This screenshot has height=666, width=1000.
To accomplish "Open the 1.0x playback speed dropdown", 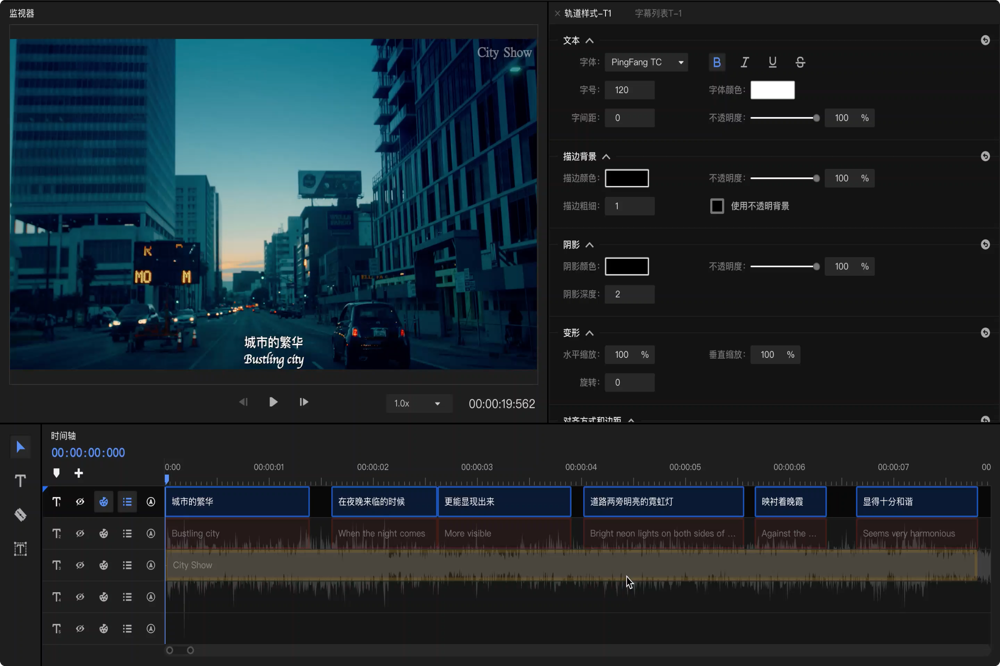I will tap(418, 403).
